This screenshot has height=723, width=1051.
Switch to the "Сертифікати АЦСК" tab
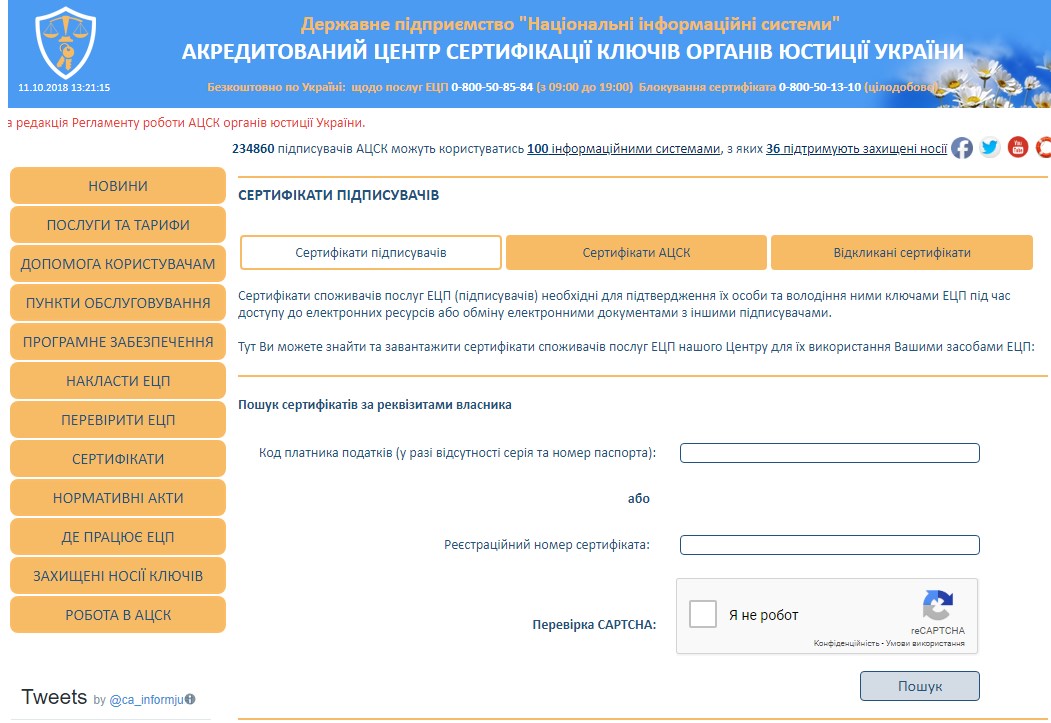point(636,253)
